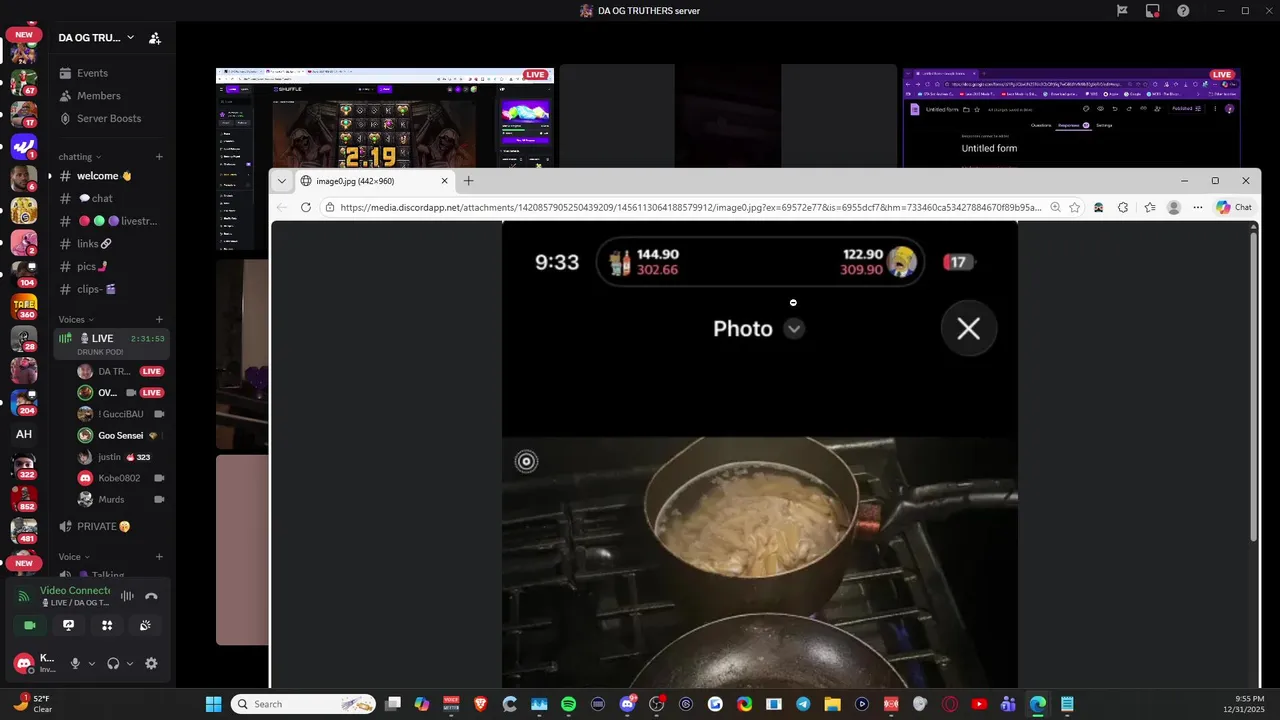Toggle noise suppression waveform icon
1280x720 pixels.
click(x=127, y=596)
